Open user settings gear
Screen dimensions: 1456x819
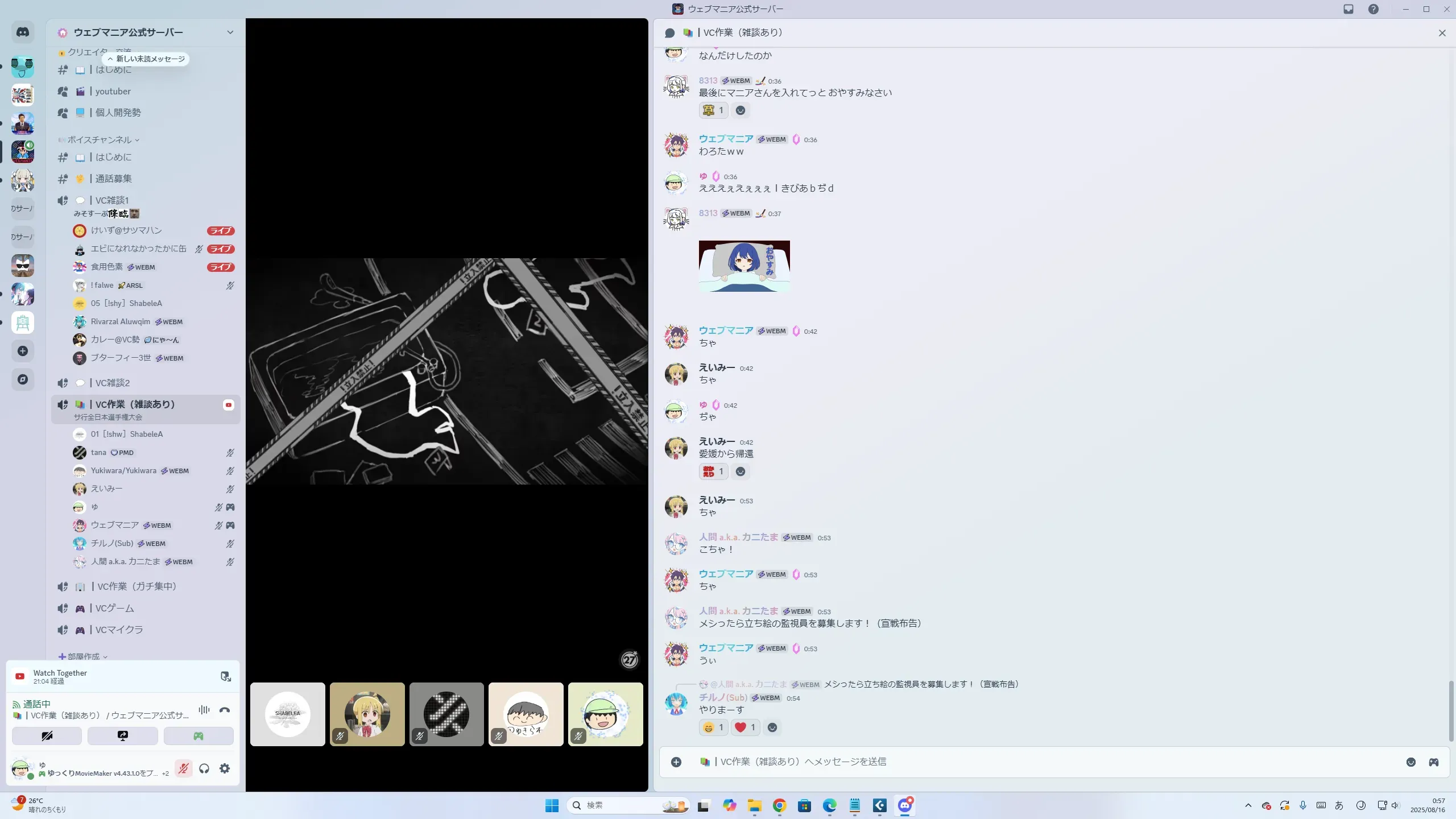[225, 768]
